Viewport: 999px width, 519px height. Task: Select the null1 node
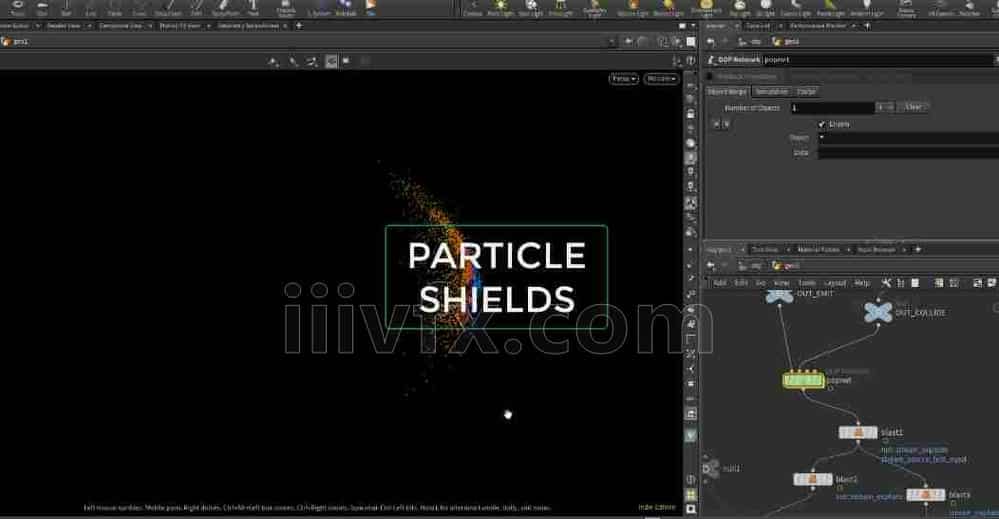[711, 469]
